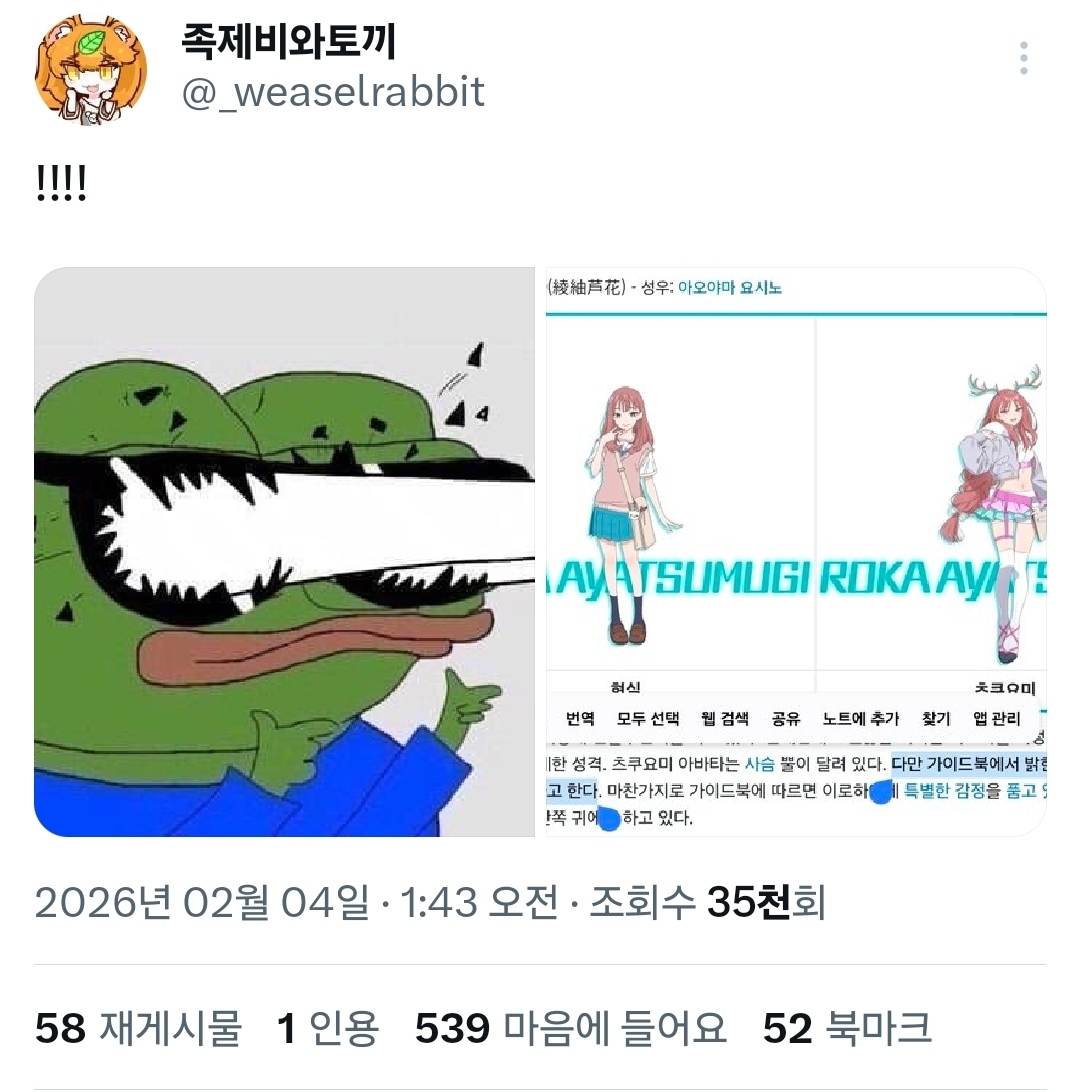
Task: View the 1 인용 quotes list
Action: click(x=327, y=1028)
